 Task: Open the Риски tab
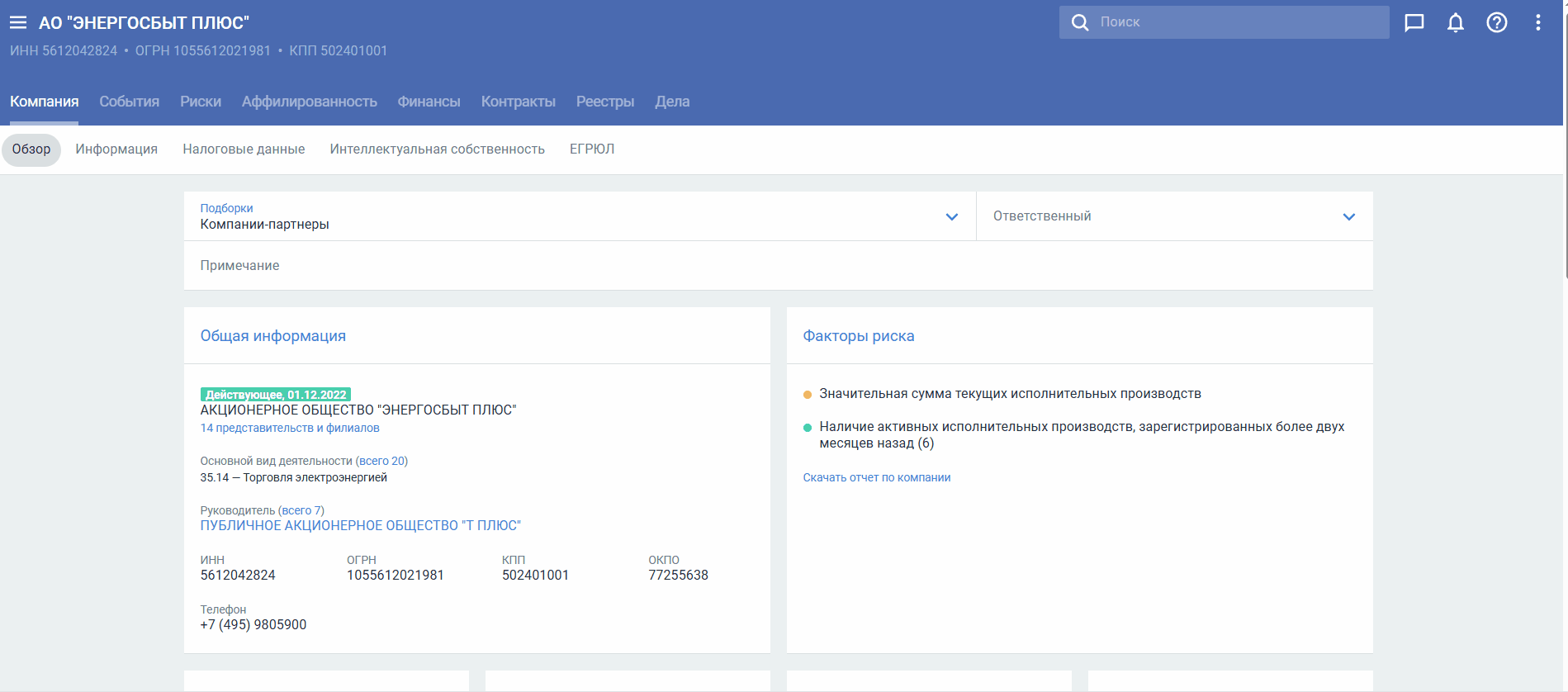pos(201,102)
